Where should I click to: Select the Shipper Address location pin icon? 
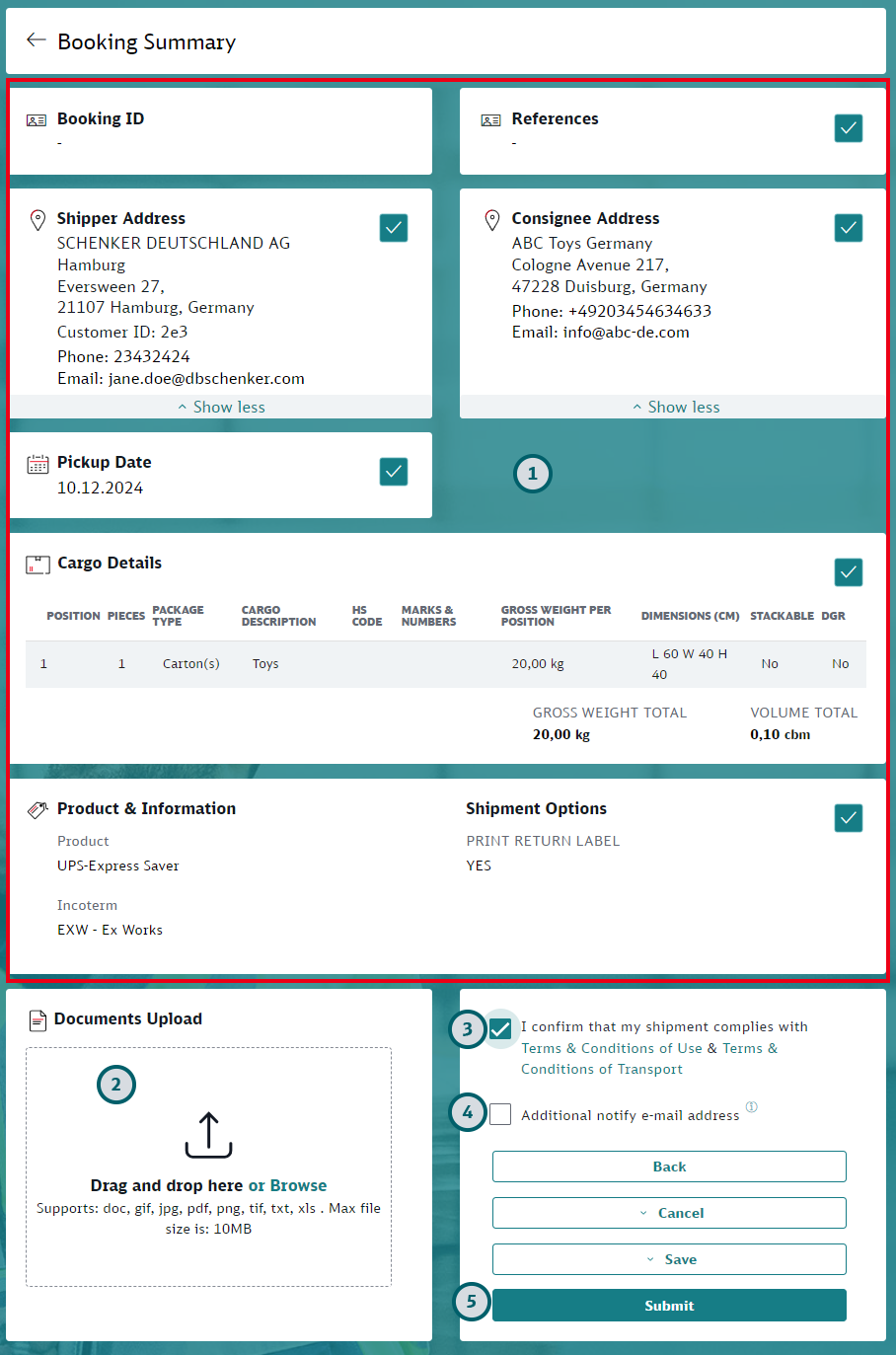coord(37,218)
